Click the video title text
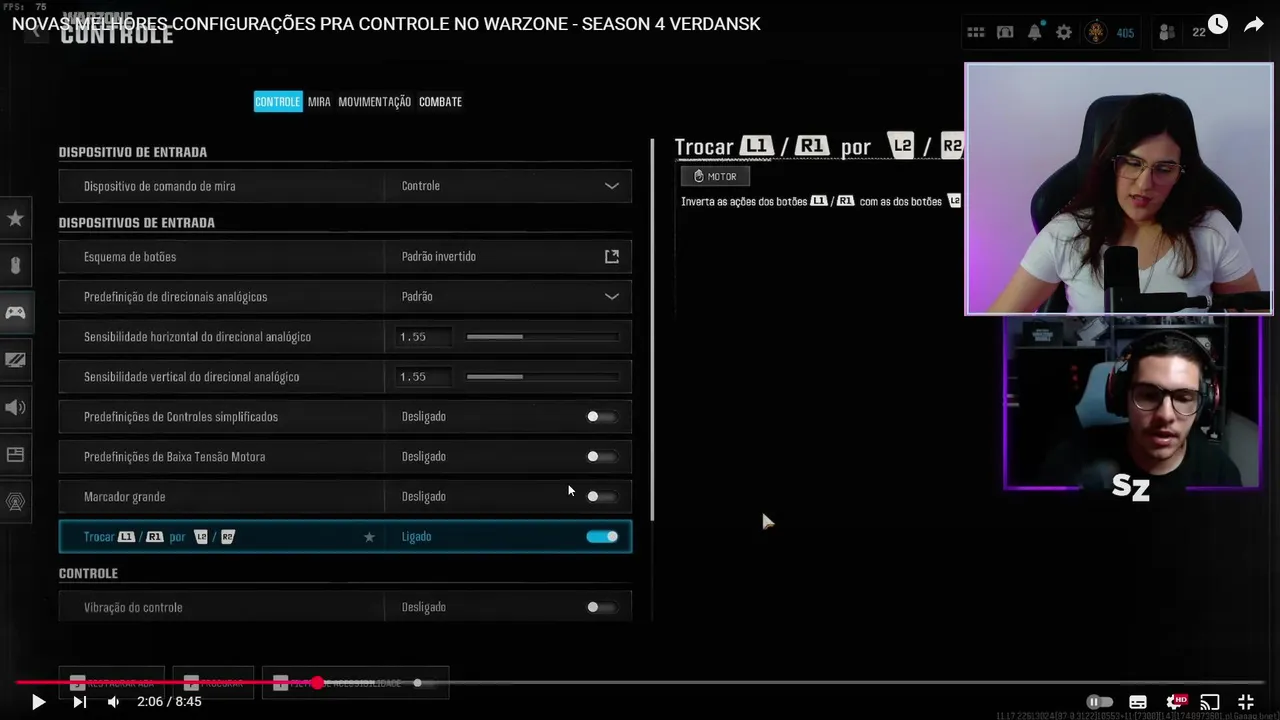Viewport: 1280px width, 720px height. coord(386,24)
